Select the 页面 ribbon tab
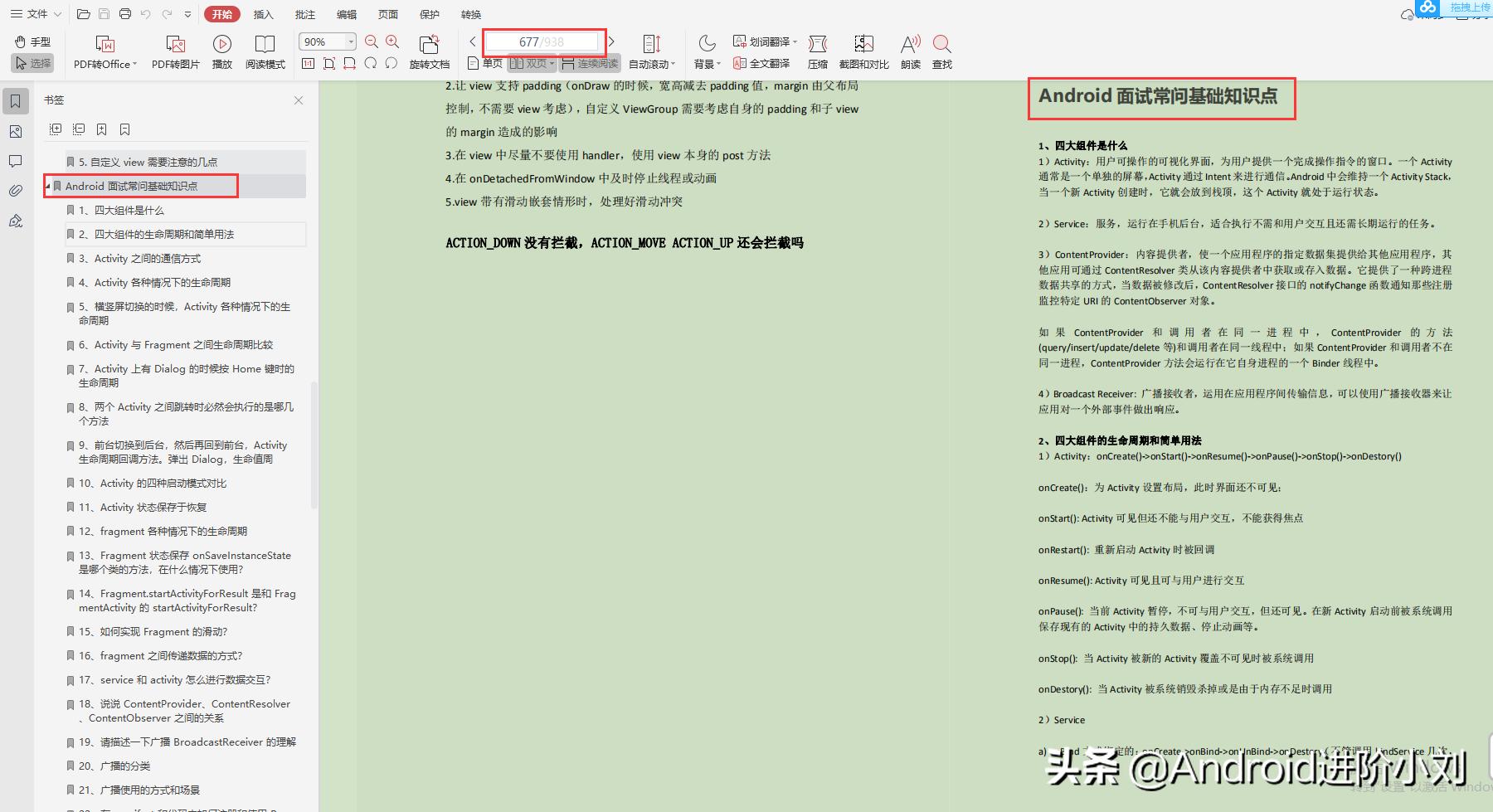 point(388,14)
